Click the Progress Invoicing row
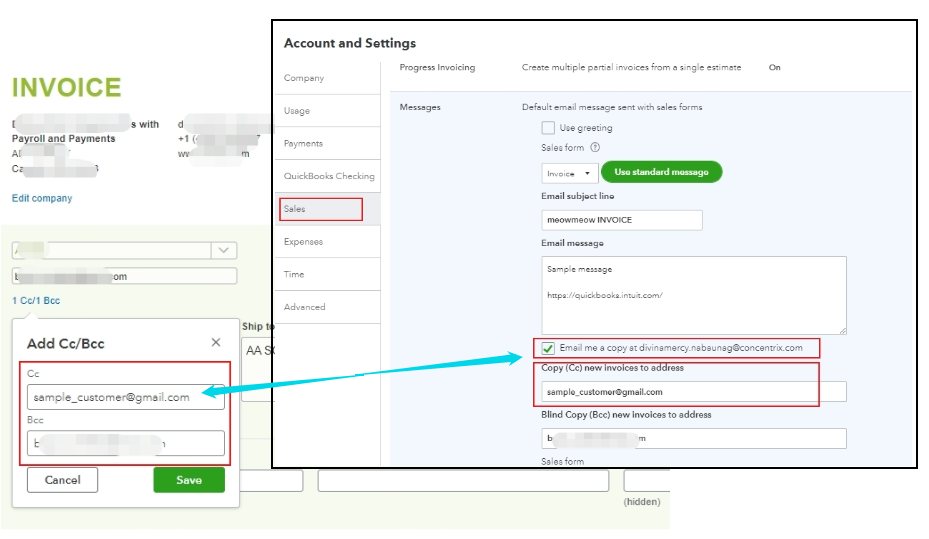This screenshot has width=929, height=539. [x=650, y=68]
